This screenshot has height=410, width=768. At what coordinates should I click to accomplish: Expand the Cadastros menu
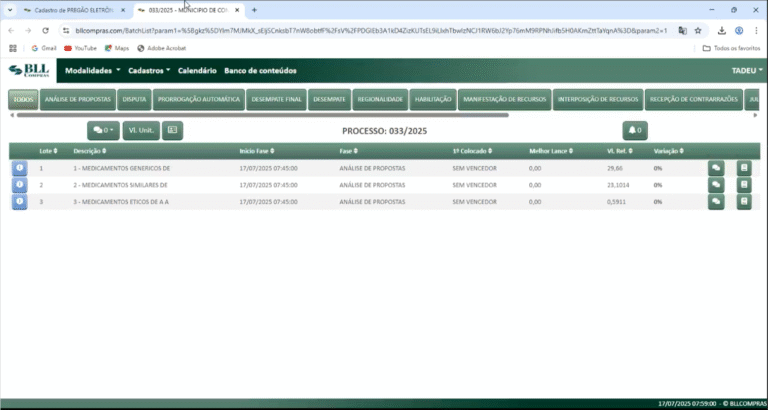point(149,71)
